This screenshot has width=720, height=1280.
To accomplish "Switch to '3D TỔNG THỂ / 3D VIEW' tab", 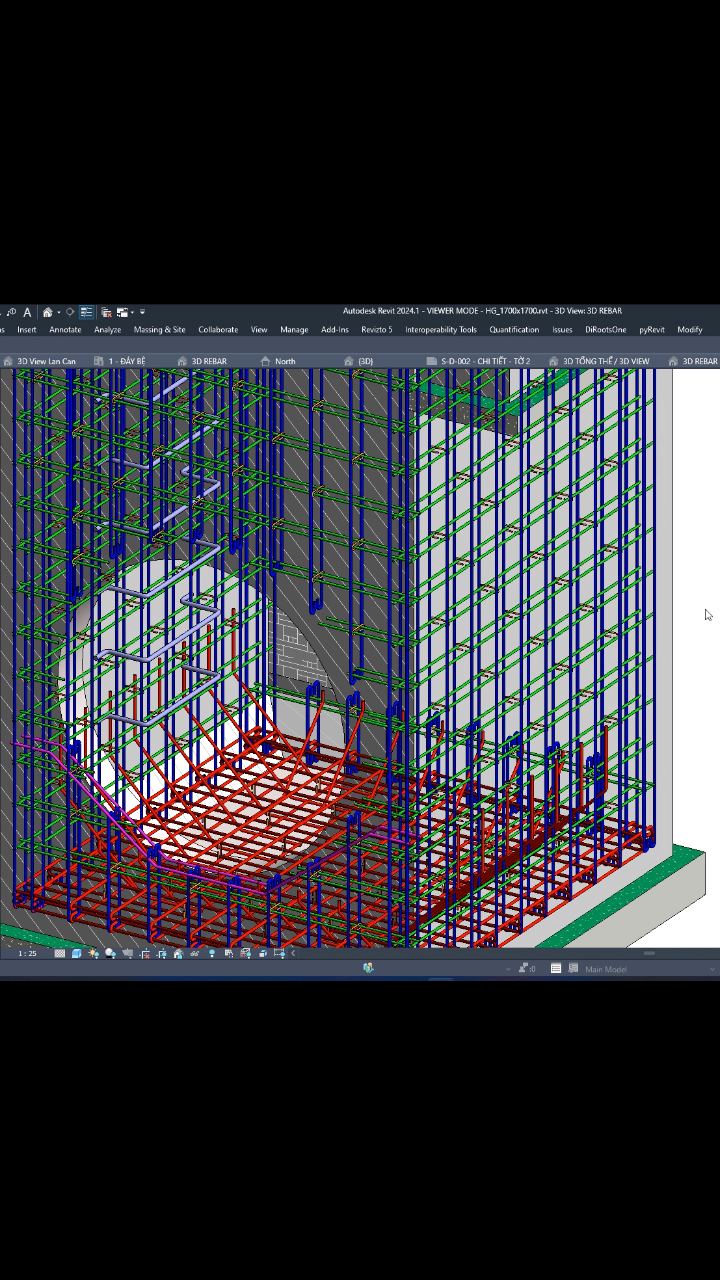I will tap(606, 361).
